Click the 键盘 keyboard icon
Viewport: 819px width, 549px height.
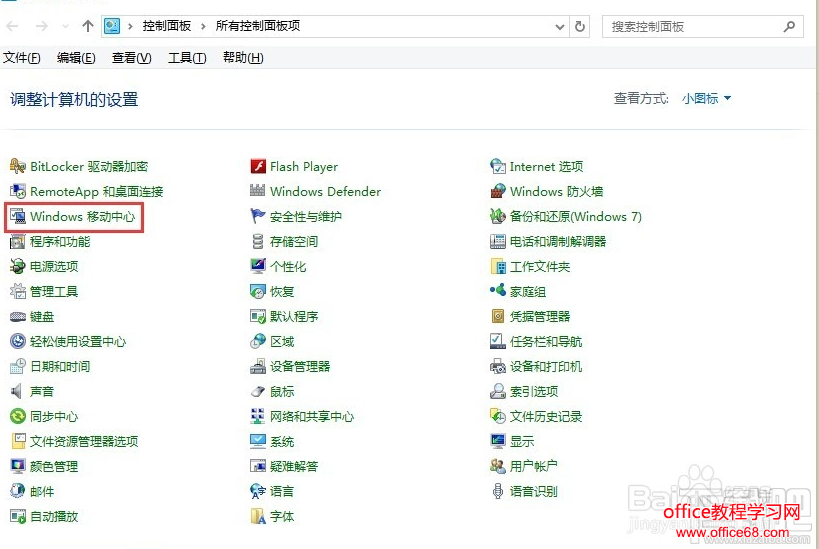[x=17, y=317]
